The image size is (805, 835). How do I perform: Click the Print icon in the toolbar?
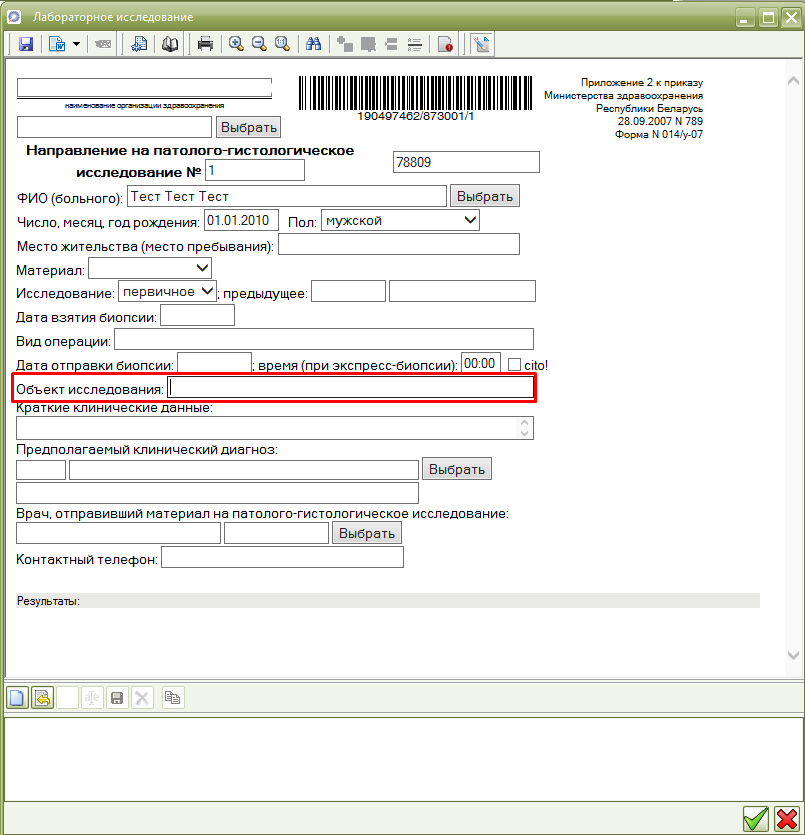[205, 44]
